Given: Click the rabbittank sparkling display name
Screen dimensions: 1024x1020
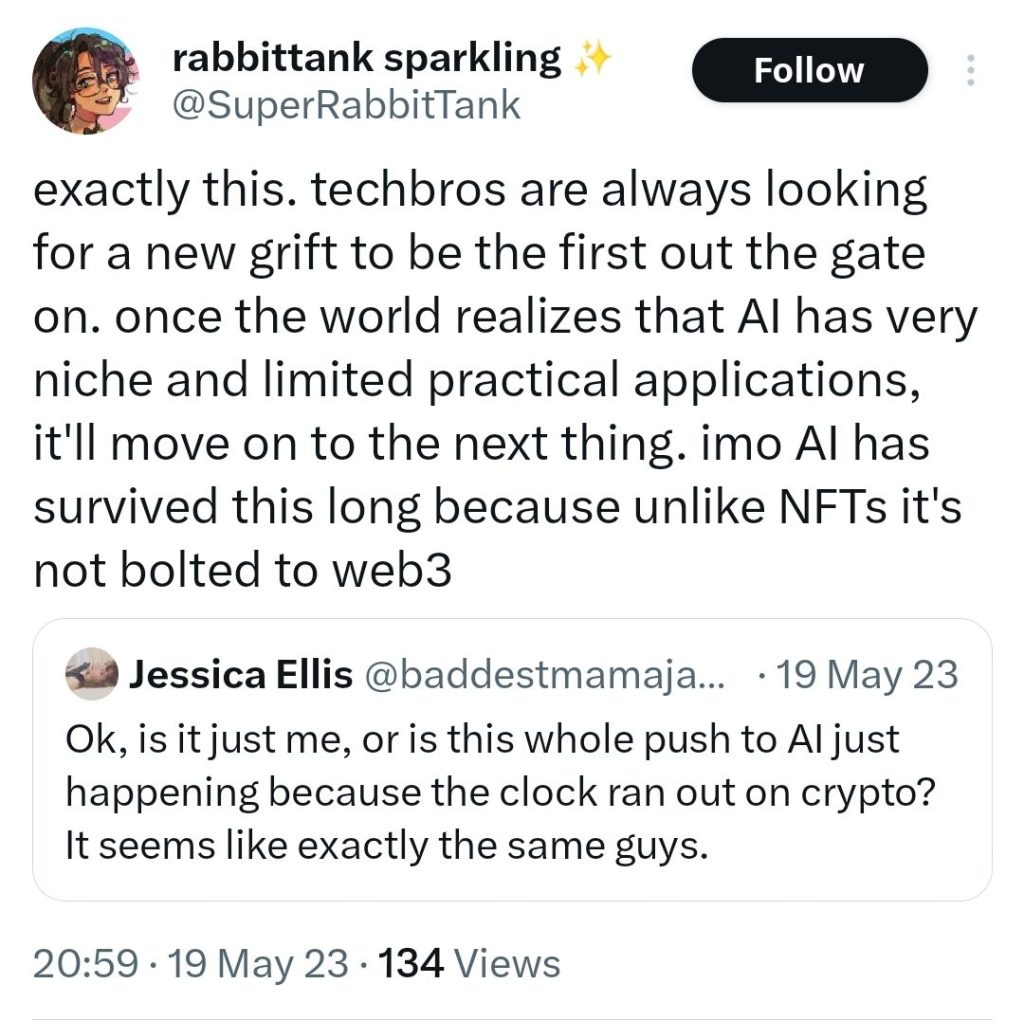Looking at the screenshot, I should pyautogui.click(x=367, y=59).
